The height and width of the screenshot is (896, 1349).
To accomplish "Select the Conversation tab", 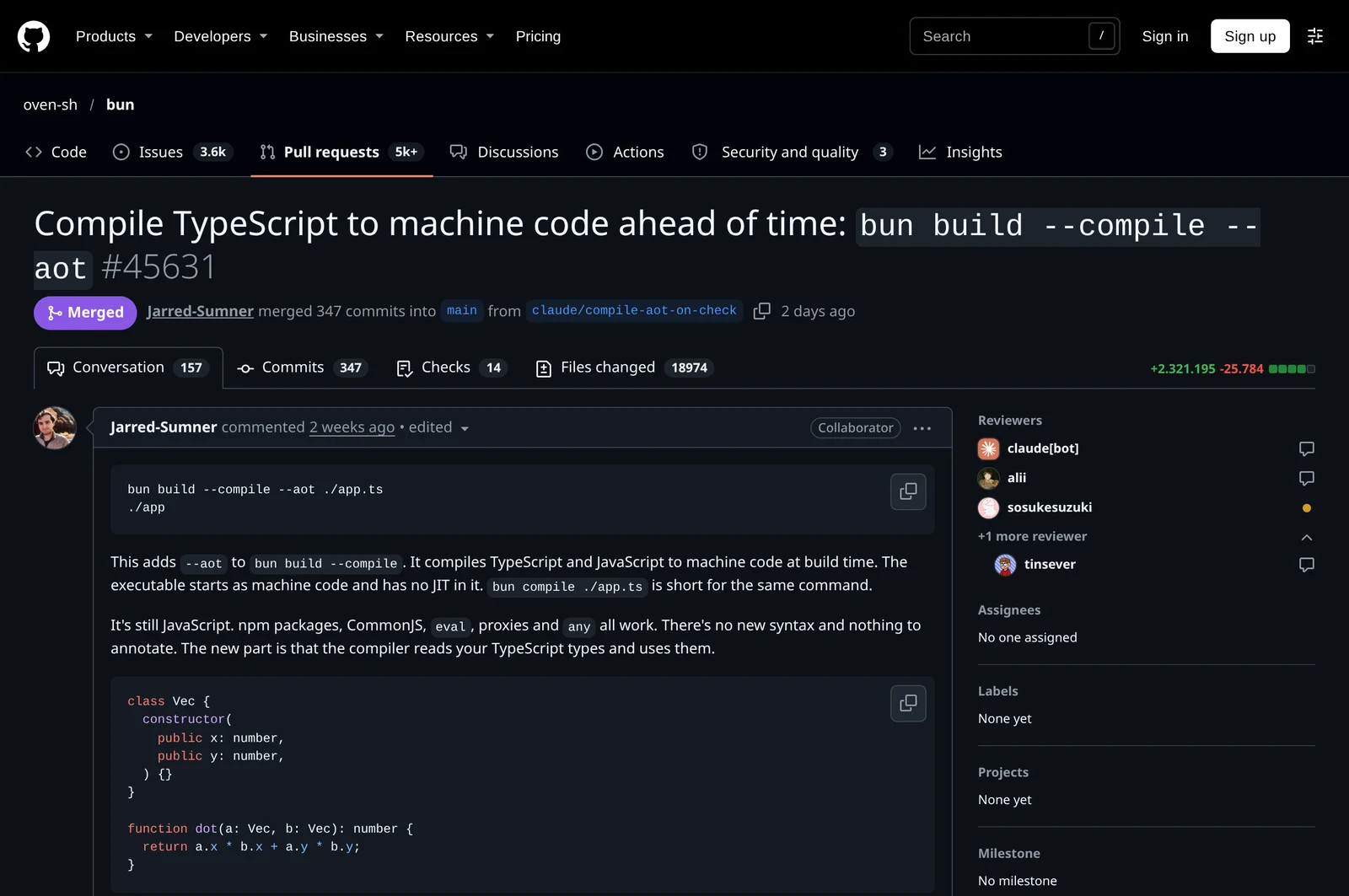I will pyautogui.click(x=128, y=368).
